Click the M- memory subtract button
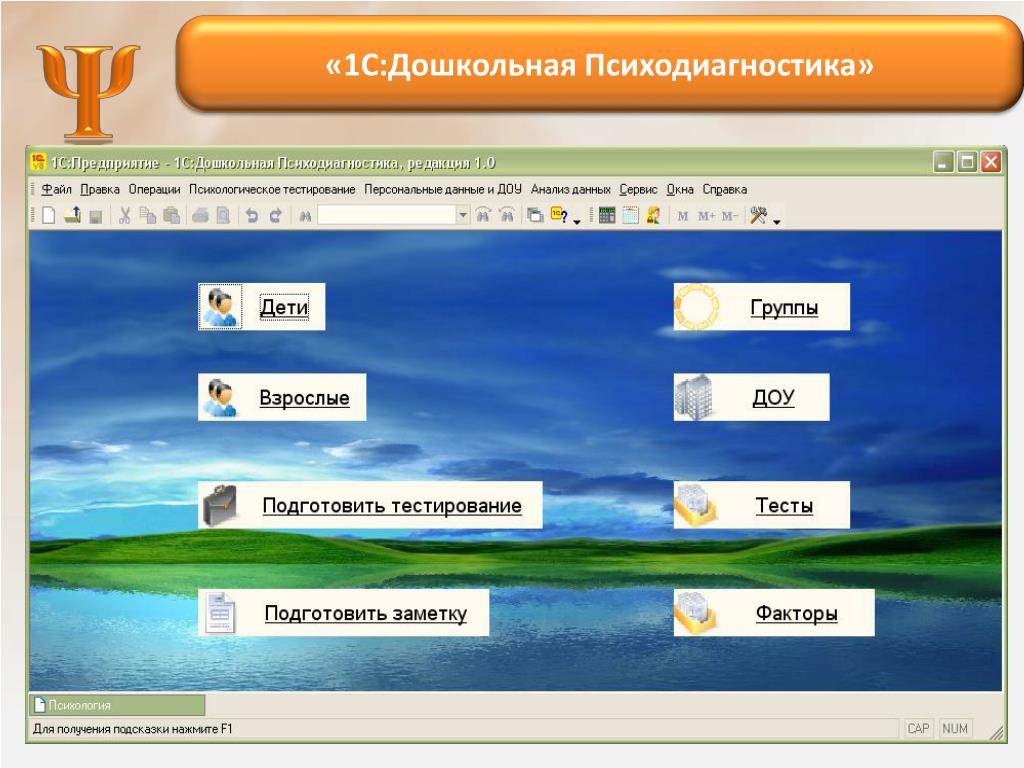 click(x=730, y=216)
